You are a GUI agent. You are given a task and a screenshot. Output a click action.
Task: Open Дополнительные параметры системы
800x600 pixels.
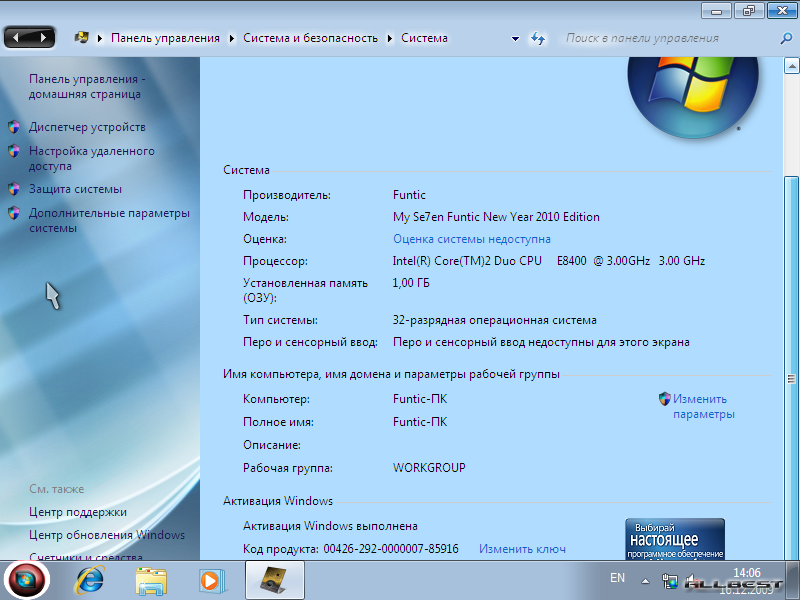click(109, 220)
